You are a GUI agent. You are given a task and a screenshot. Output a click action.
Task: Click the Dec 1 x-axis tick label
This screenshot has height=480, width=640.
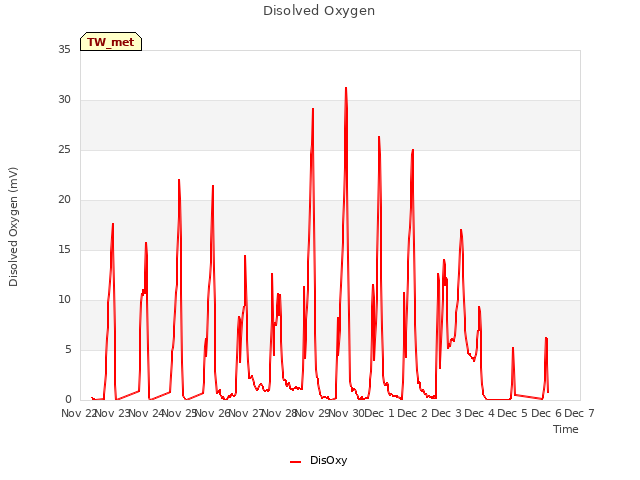coord(379,413)
